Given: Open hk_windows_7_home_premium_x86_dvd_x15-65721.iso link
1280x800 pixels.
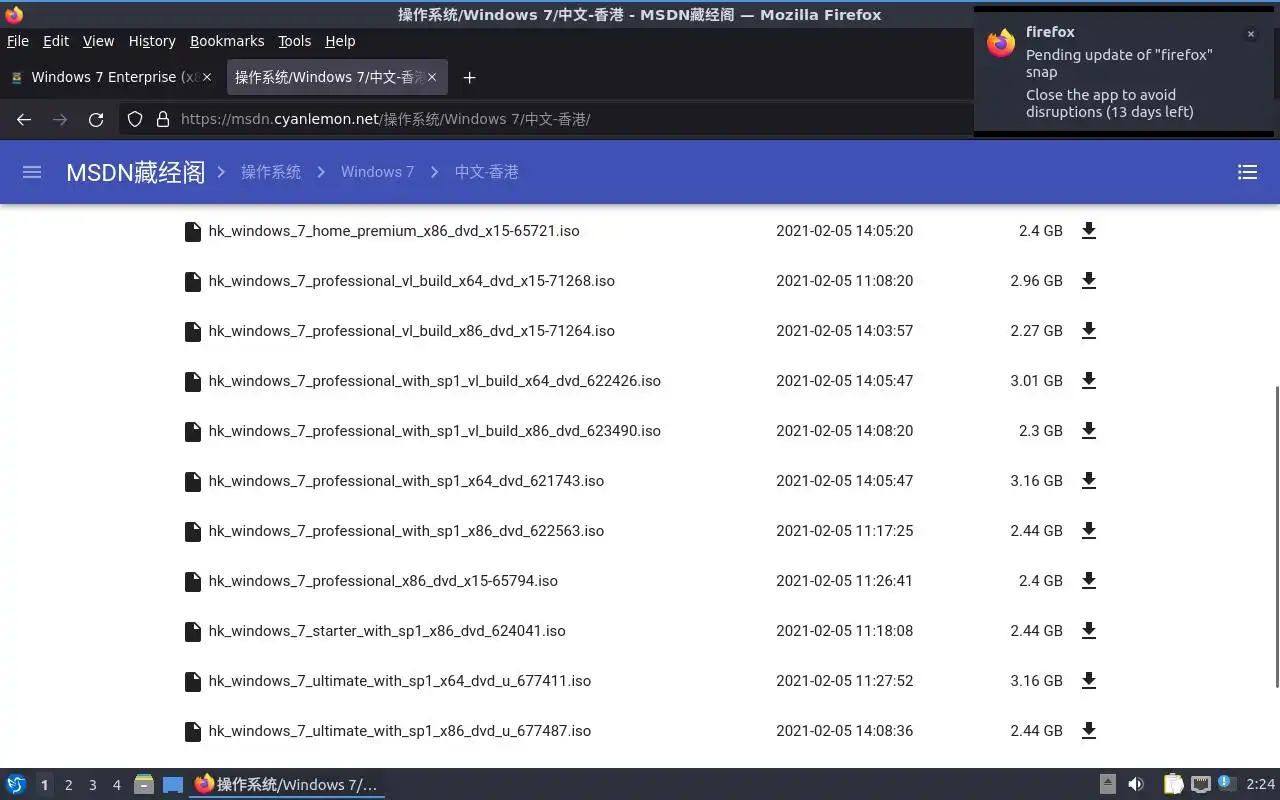Looking at the screenshot, I should 394,231.
